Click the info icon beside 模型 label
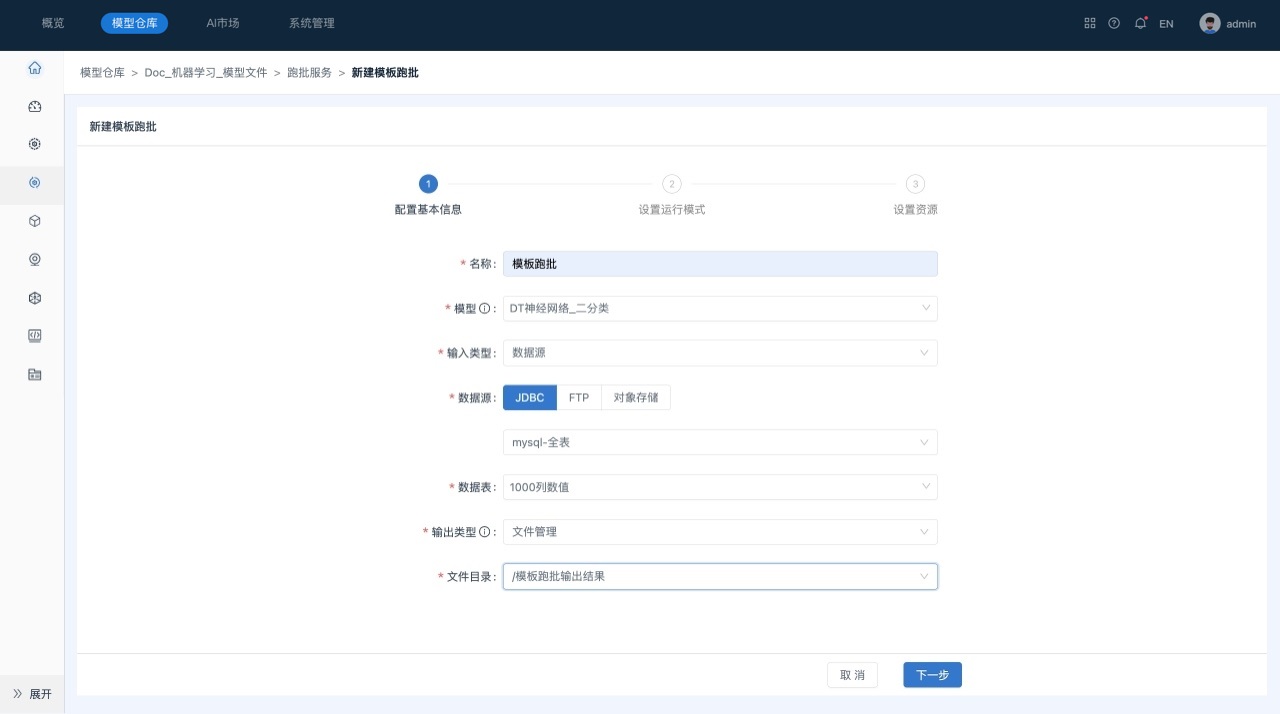1280x714 pixels. [485, 309]
